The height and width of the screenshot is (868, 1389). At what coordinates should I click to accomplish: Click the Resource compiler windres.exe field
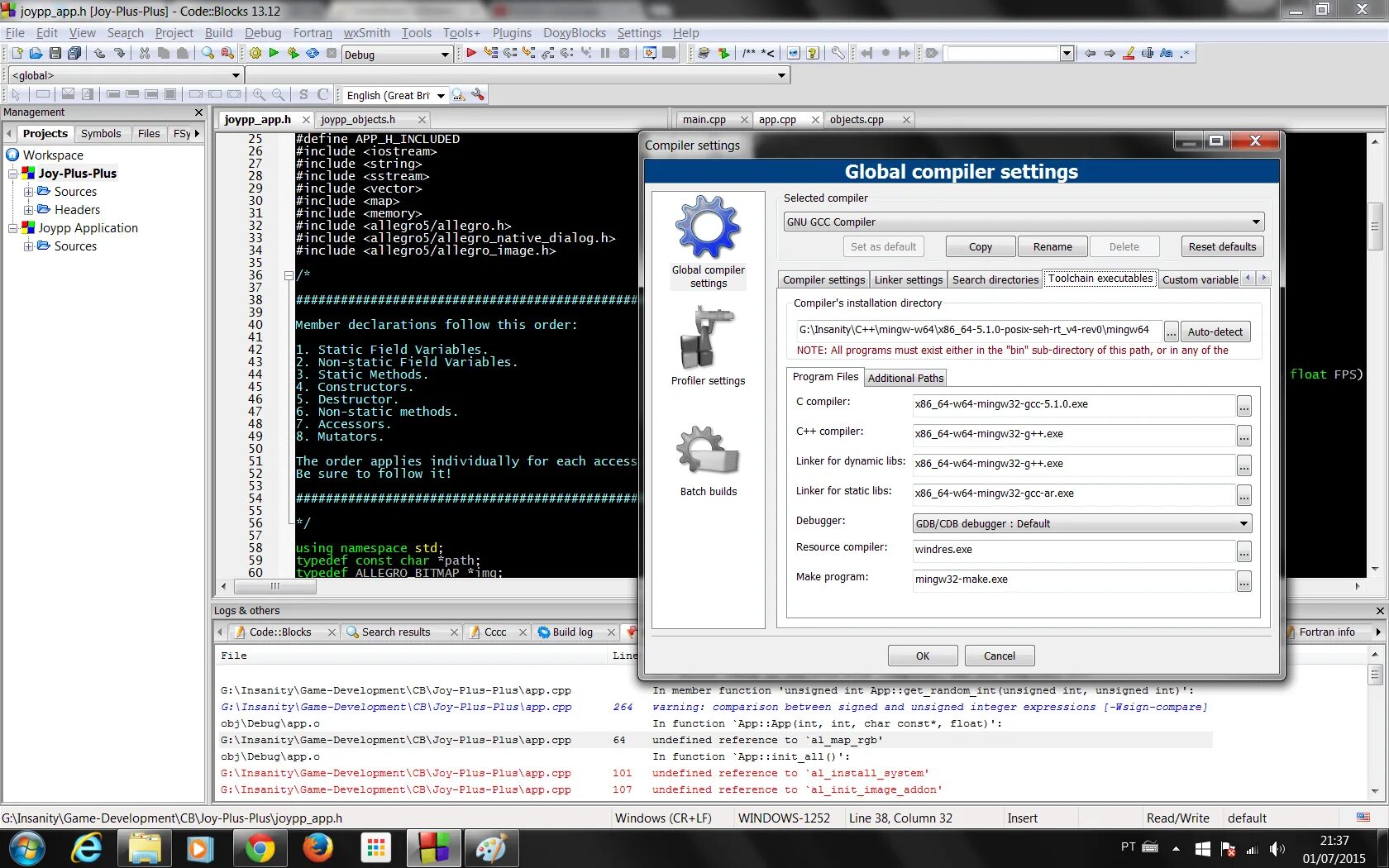[1073, 550]
